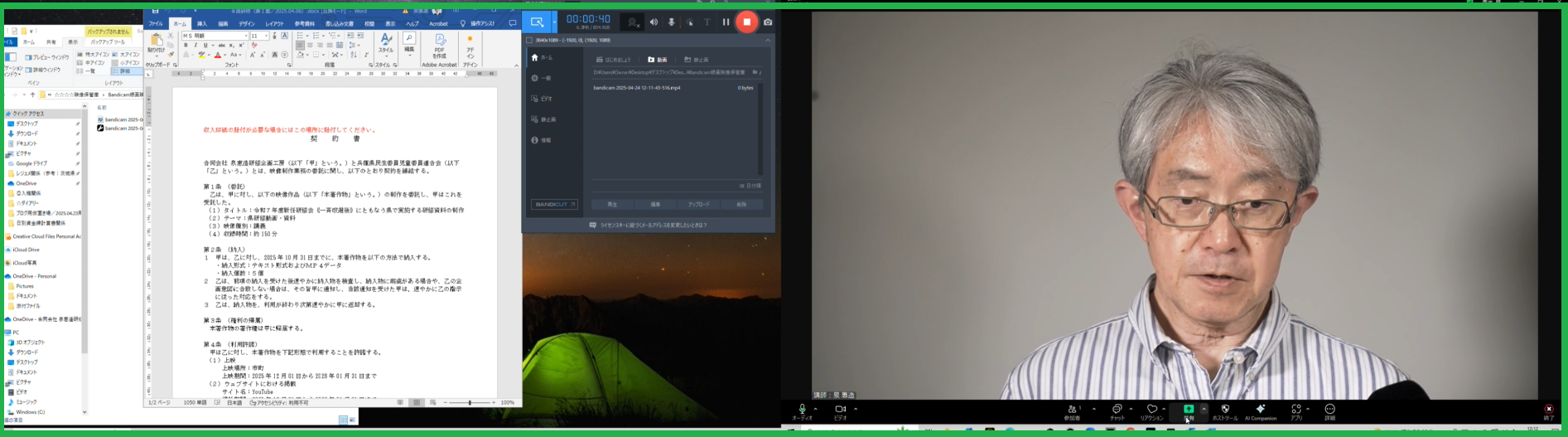Click Bandicam 編集 edit button
This screenshot has width=1568, height=437.
click(655, 204)
